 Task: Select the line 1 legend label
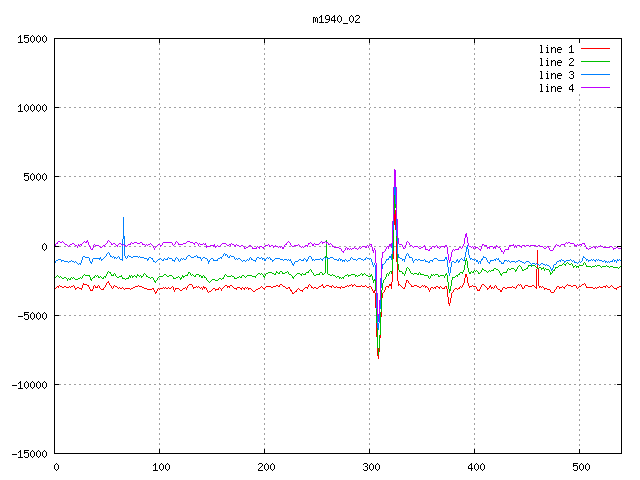[x=556, y=49]
